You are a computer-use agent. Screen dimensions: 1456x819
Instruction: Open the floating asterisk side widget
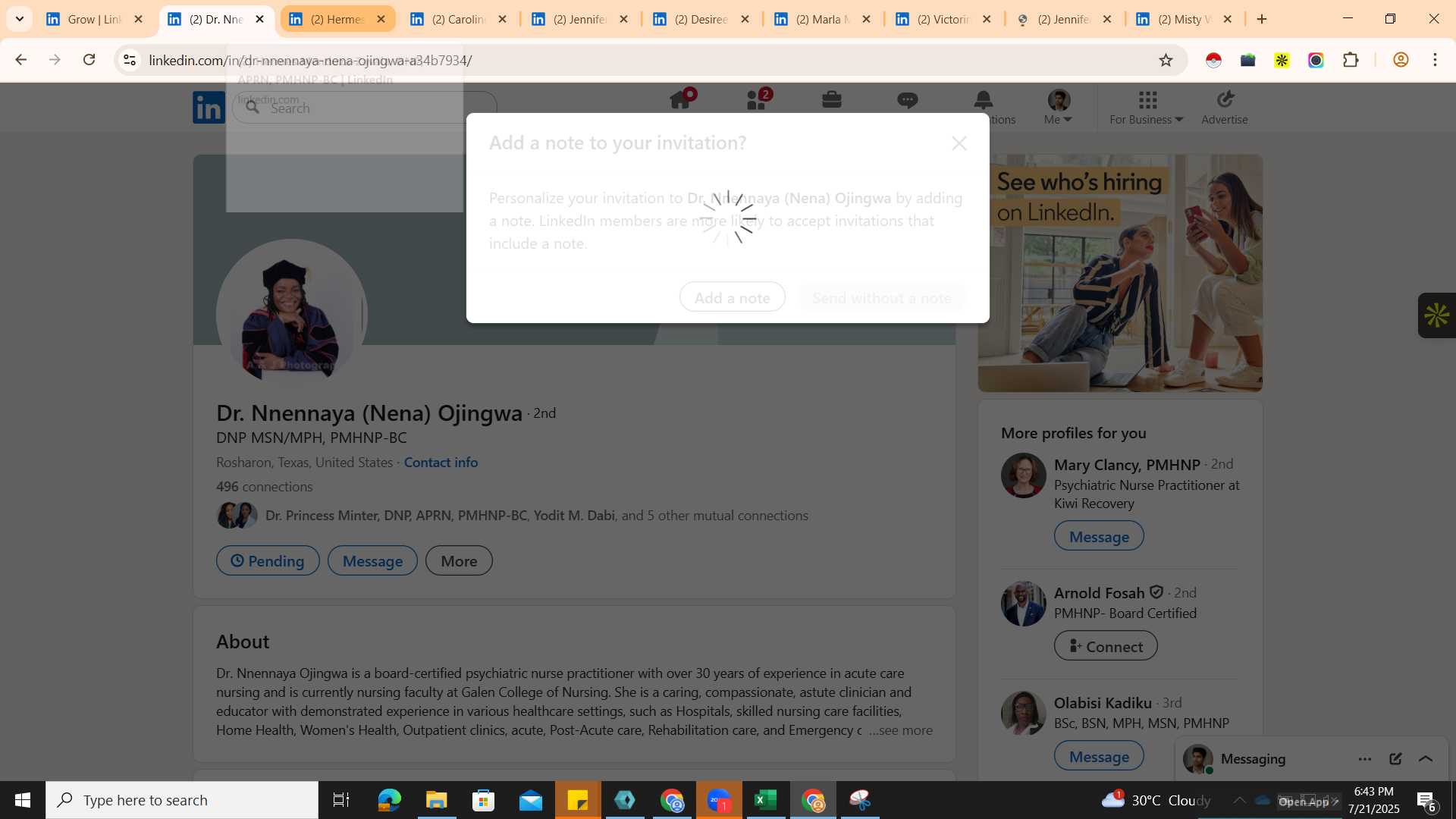[1437, 315]
